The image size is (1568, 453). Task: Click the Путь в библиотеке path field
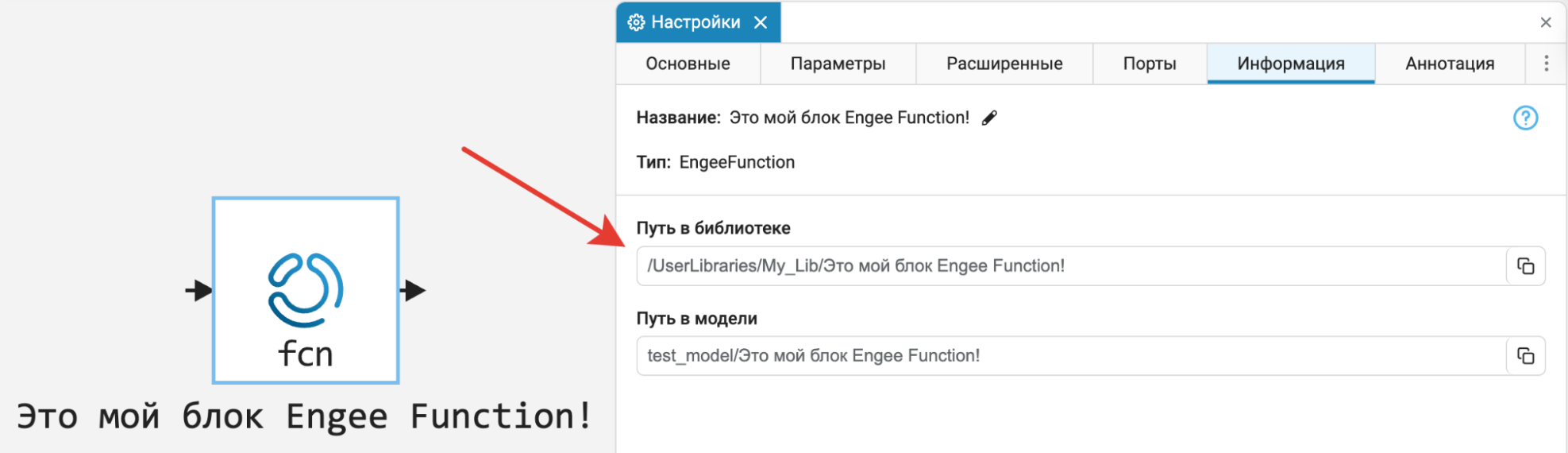[1072, 266]
